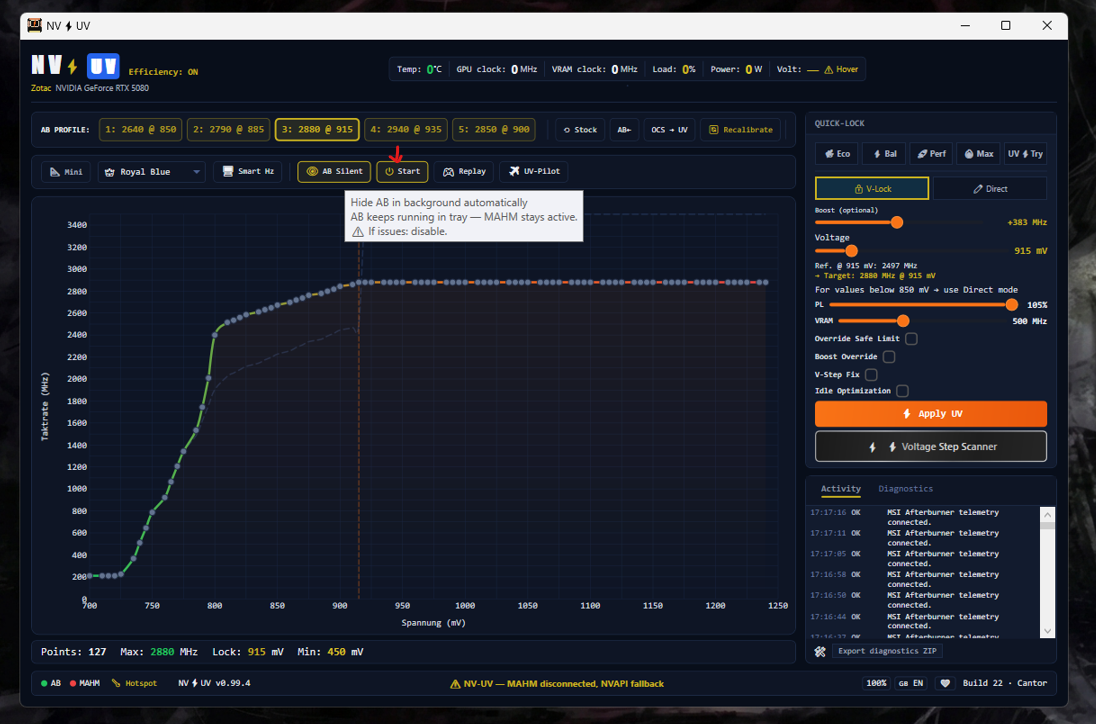The width and height of the screenshot is (1096, 724).
Task: Click the curve point at 915 mV lock line
Action: 359,282
